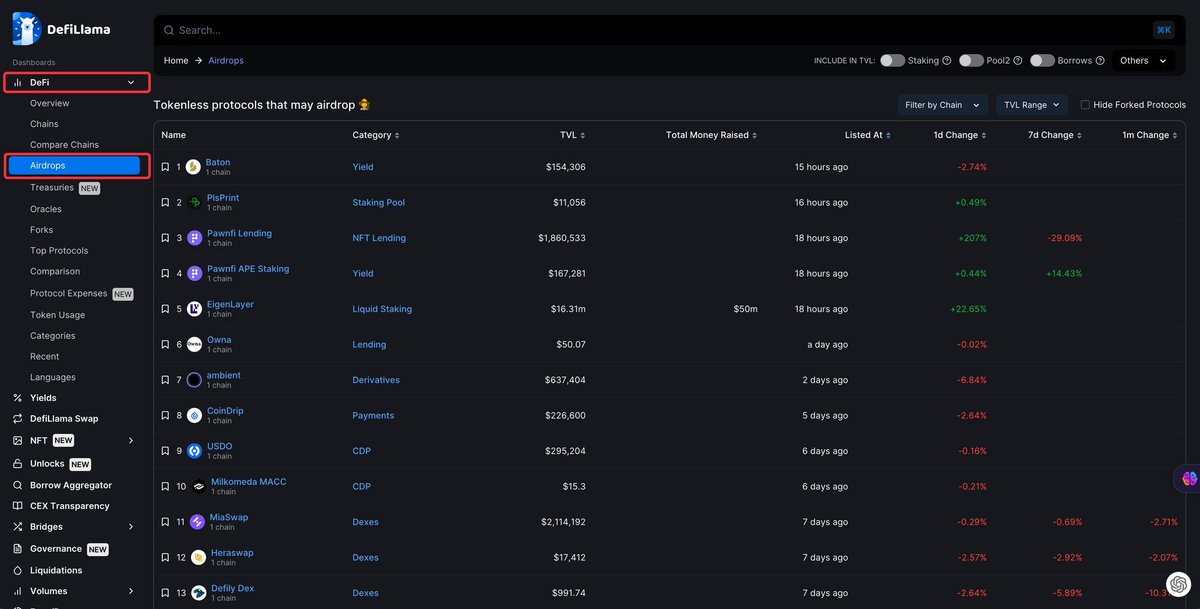Open Filter by Chain dropdown

coord(943,105)
